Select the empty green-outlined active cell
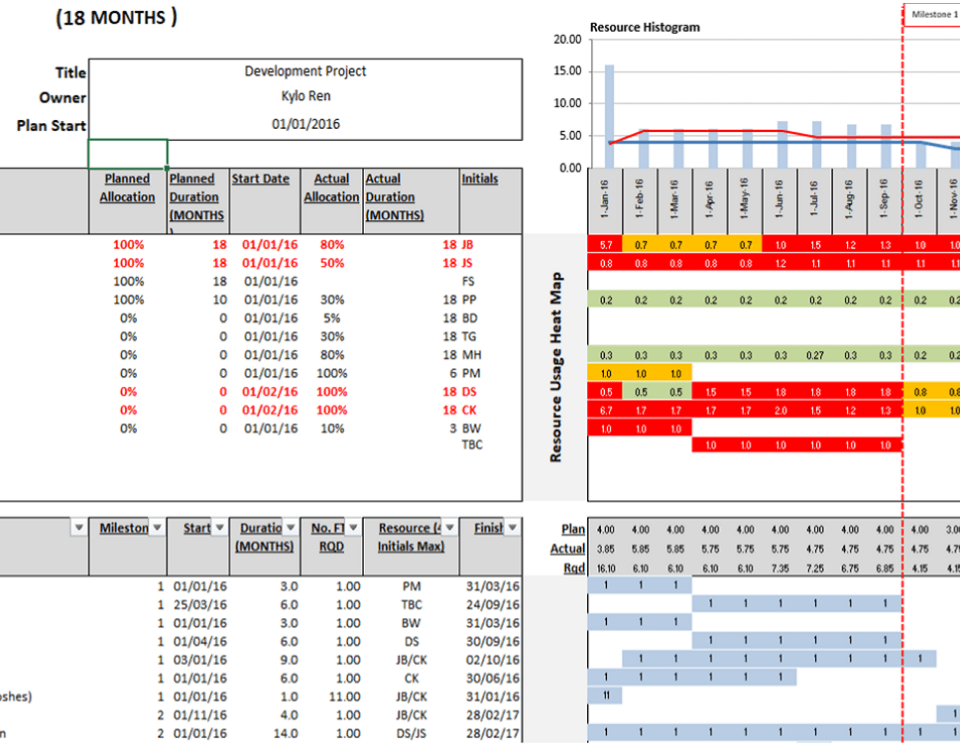 point(128,154)
